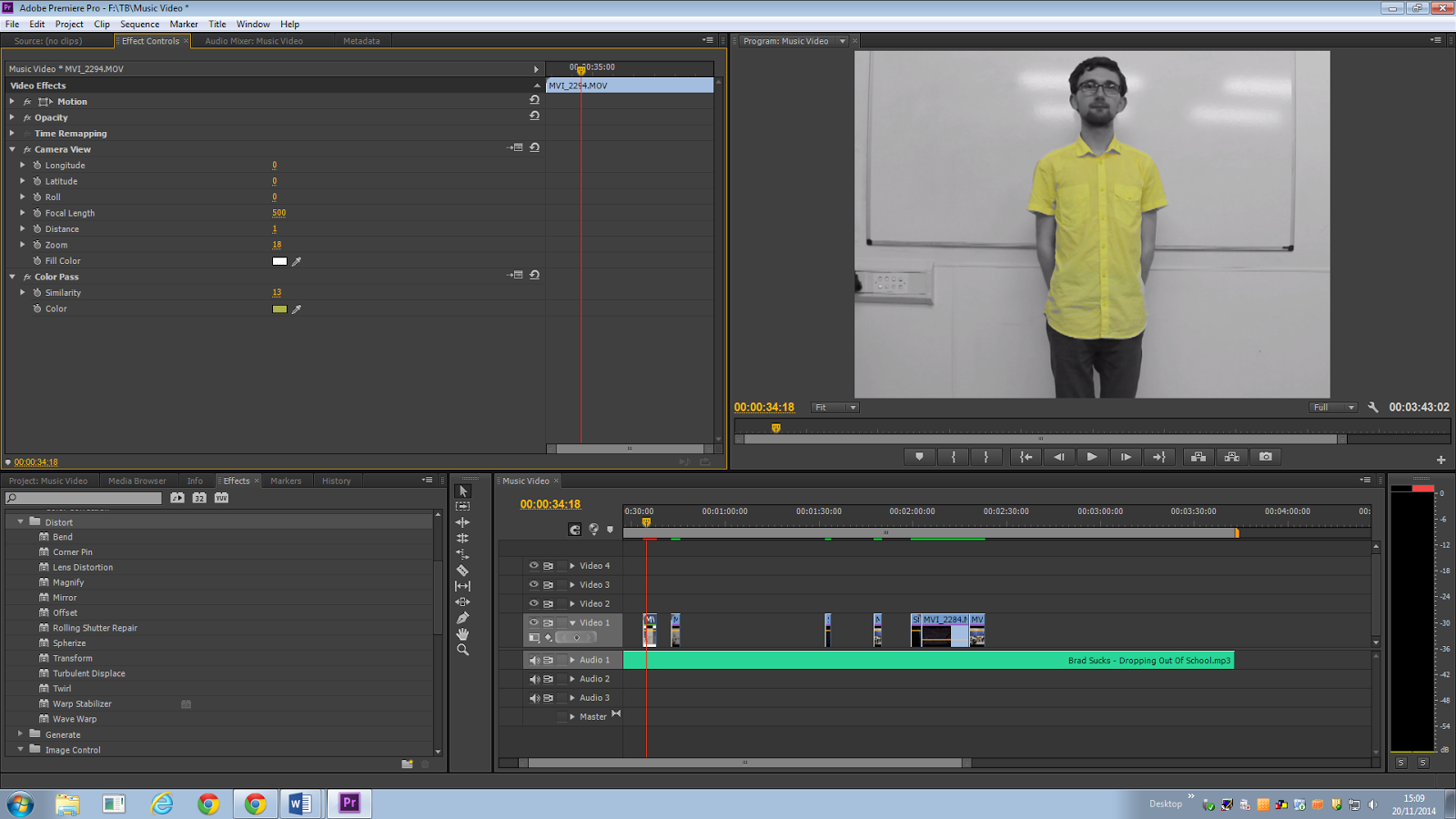Reset the Camera View effect
Screen dimensions: 1456x819
point(534,147)
